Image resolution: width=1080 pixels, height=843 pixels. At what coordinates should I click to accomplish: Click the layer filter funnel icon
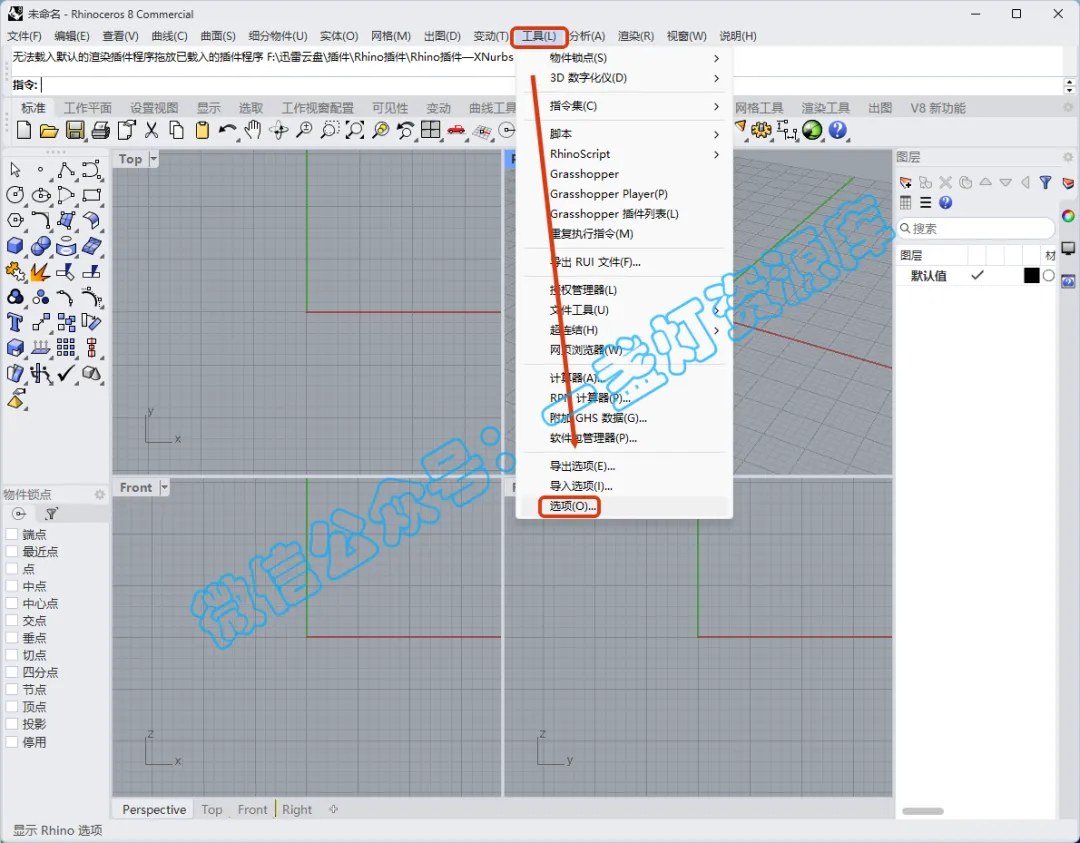[1046, 183]
